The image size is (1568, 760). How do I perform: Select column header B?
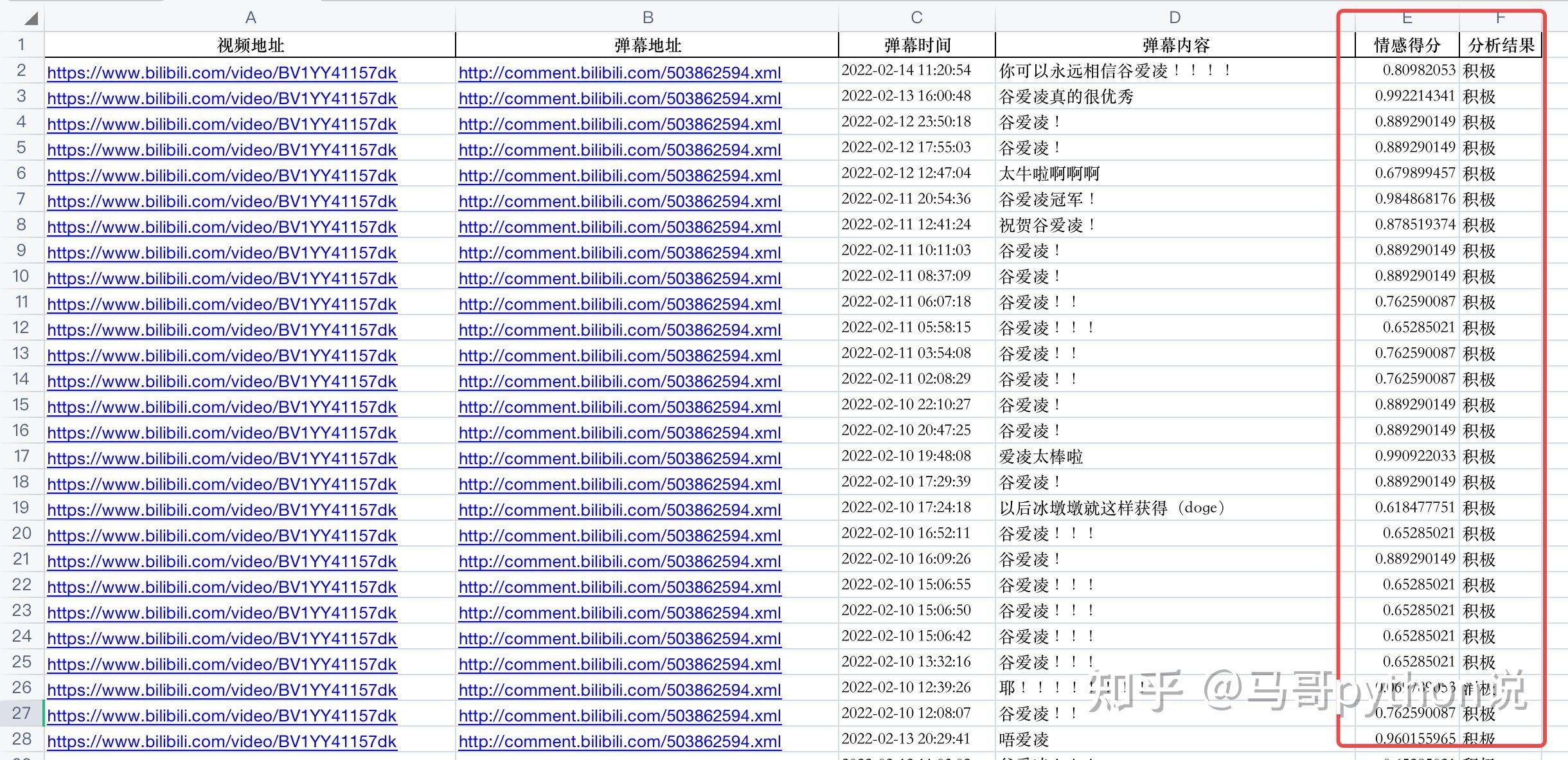coord(646,17)
